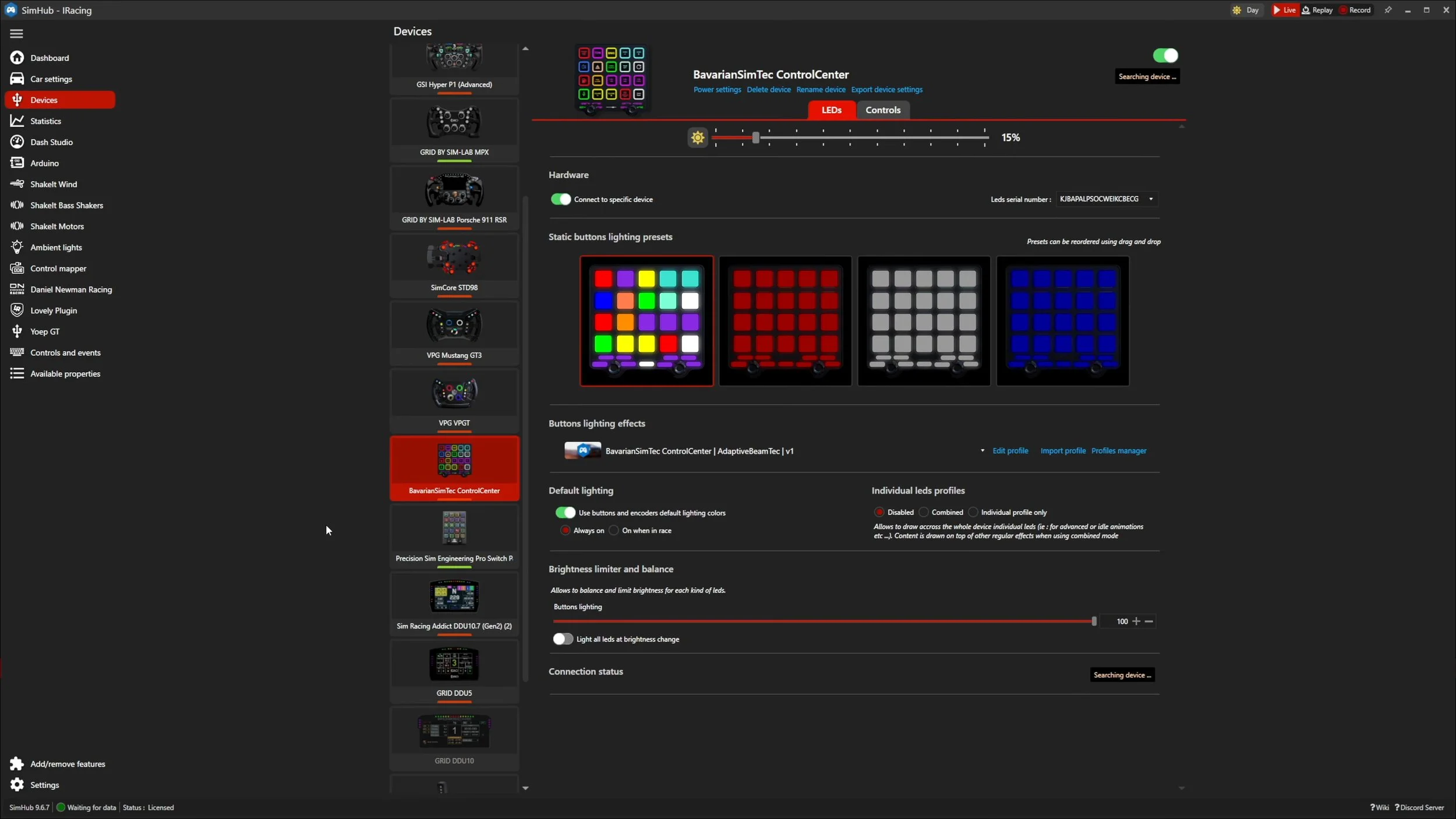
Task: Start Record mode in title bar
Action: (1355, 10)
